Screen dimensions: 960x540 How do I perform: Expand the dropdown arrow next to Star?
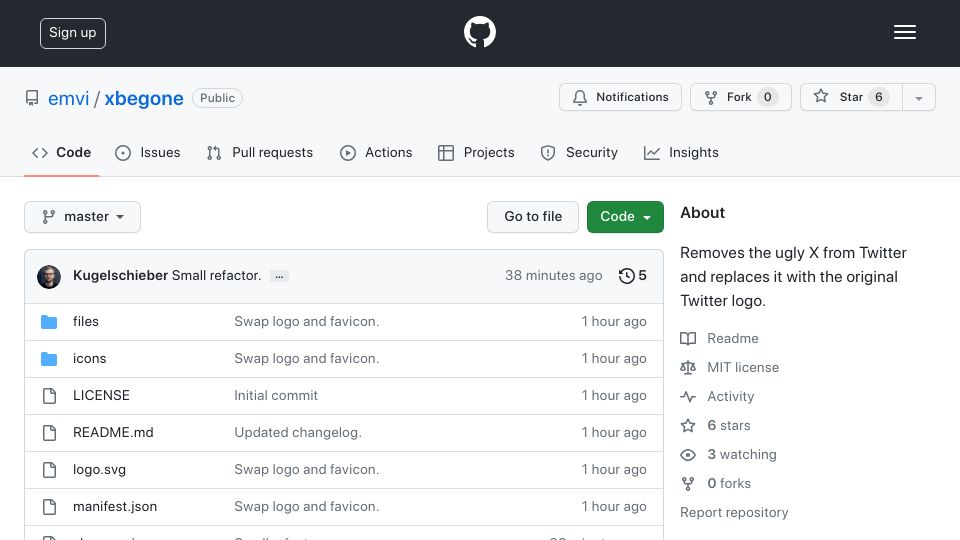point(918,98)
